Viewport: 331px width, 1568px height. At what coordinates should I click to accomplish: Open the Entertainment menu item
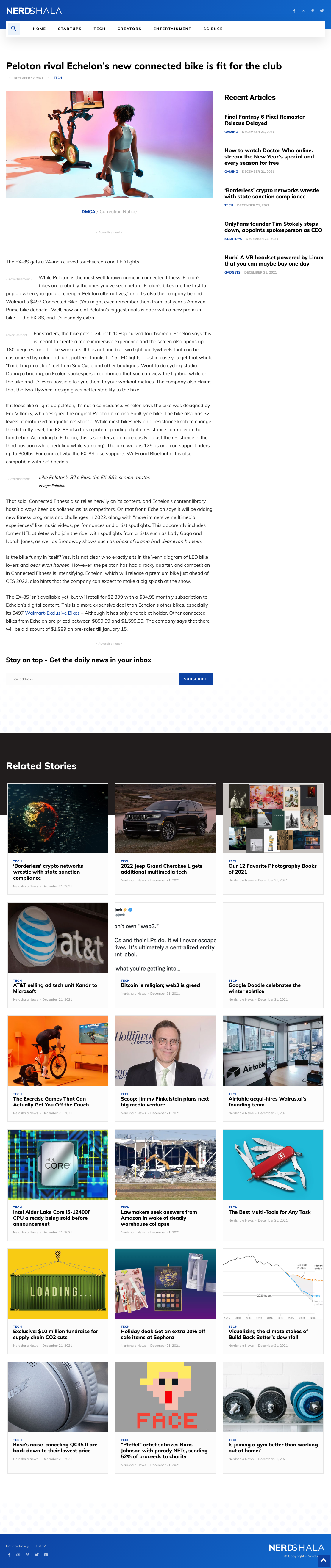(173, 29)
